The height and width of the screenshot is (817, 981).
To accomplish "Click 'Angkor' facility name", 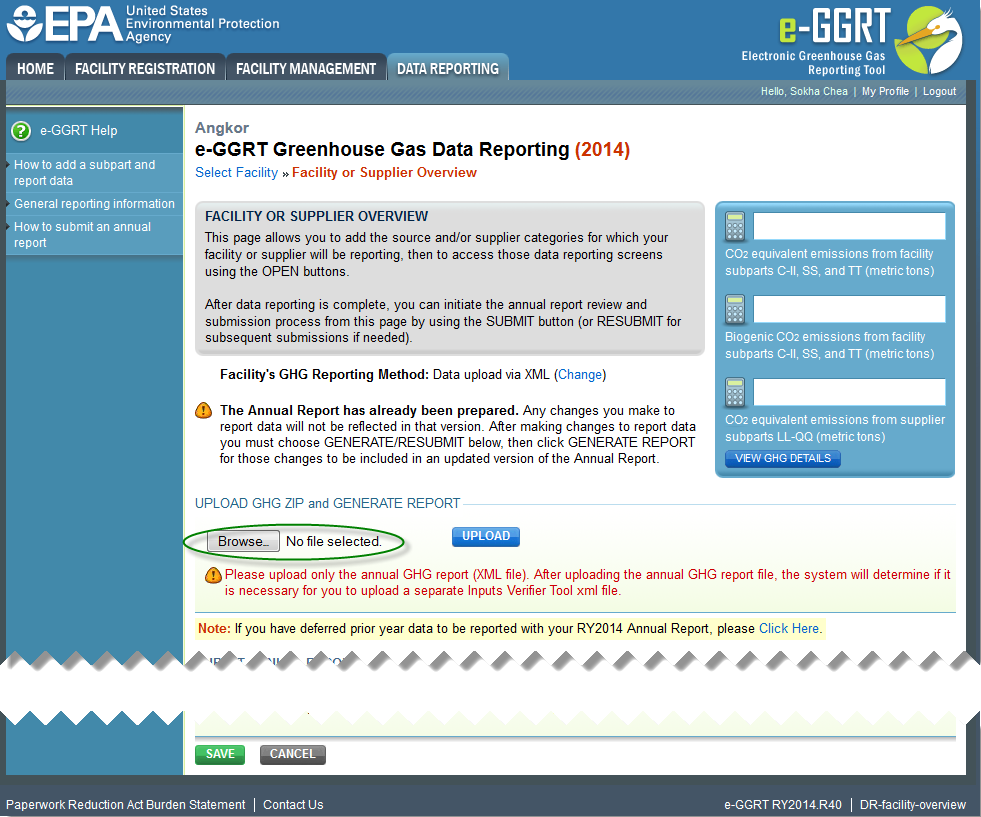I will point(222,128).
